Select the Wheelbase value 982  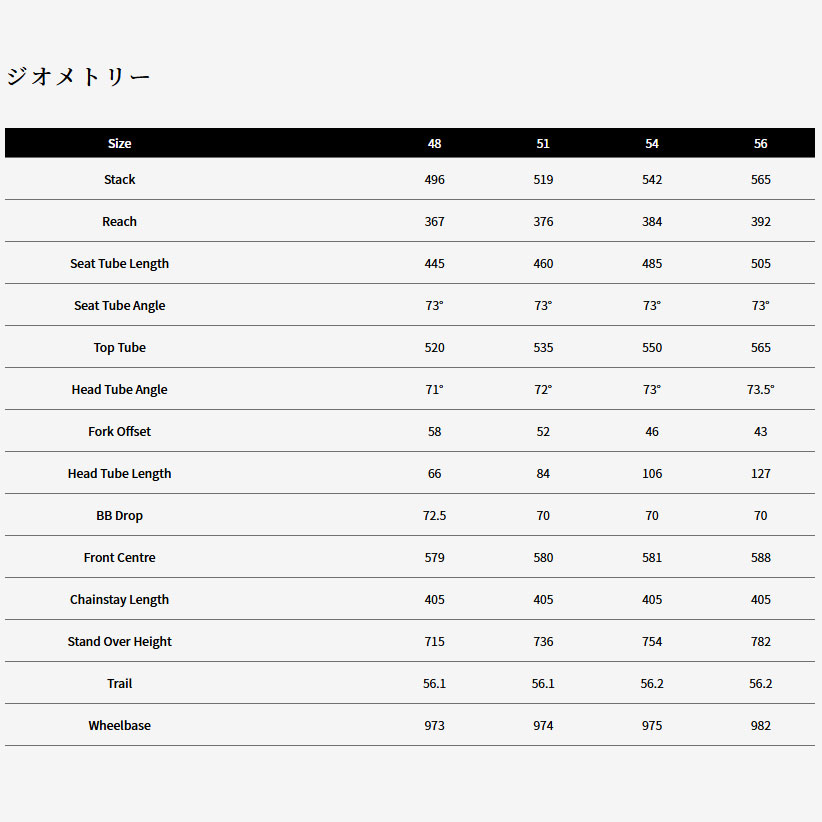(x=761, y=726)
